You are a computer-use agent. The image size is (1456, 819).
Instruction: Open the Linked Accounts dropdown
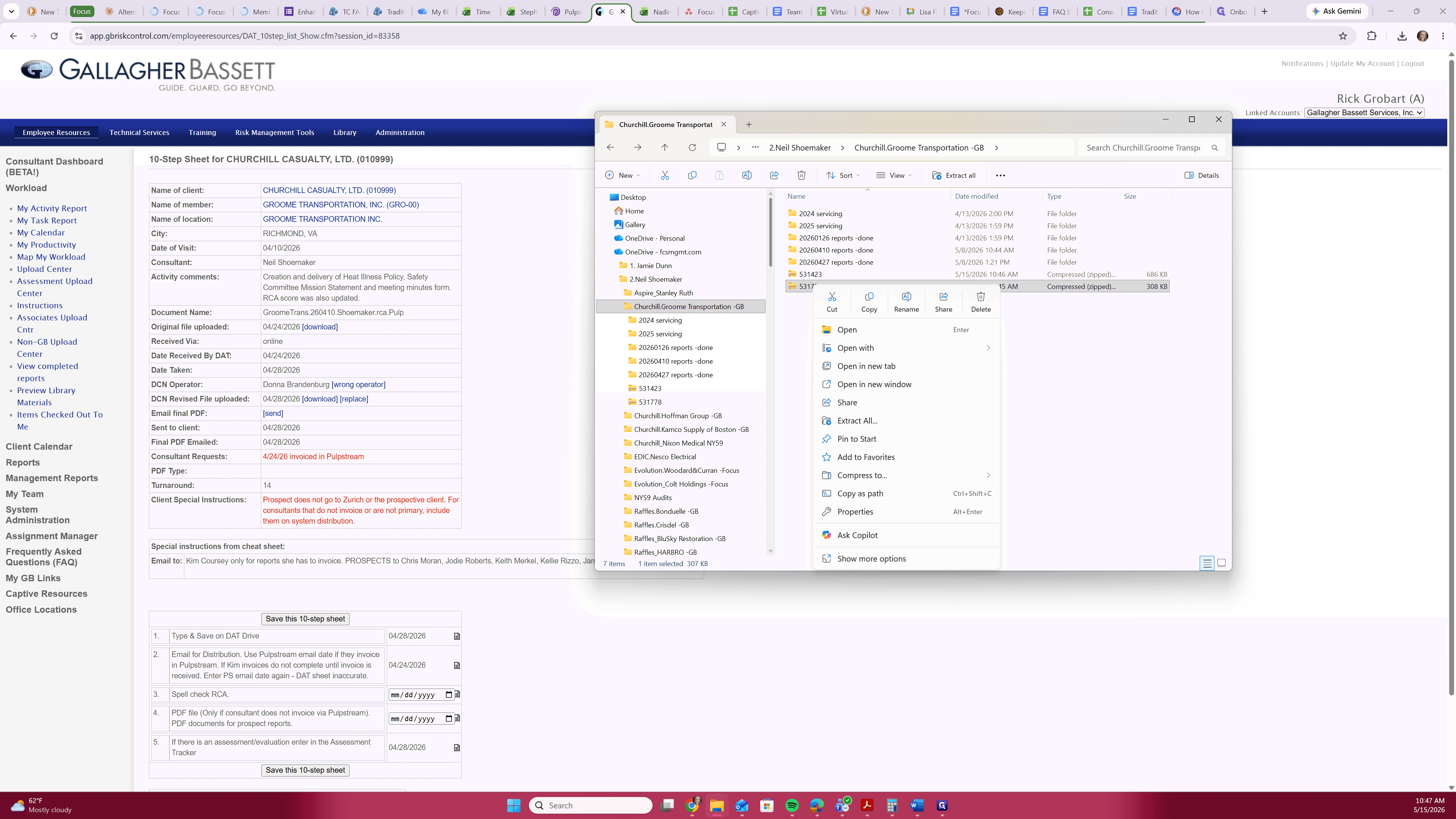click(x=1364, y=113)
